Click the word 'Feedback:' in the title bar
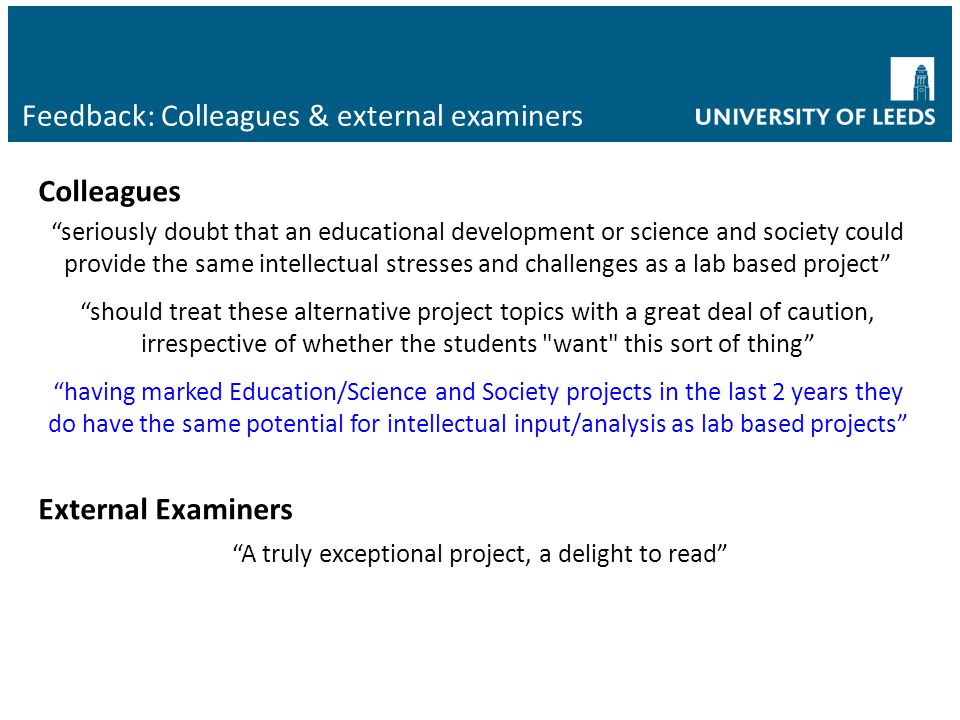This screenshot has width=960, height=720. pyautogui.click(x=88, y=116)
